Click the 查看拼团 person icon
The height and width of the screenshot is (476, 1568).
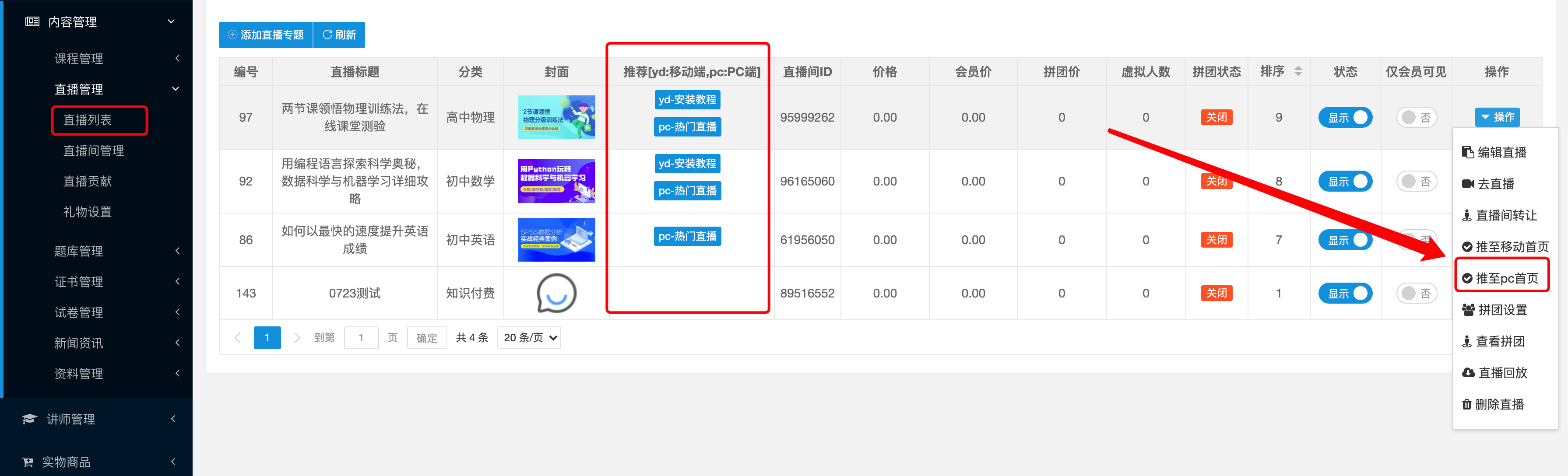1467,342
